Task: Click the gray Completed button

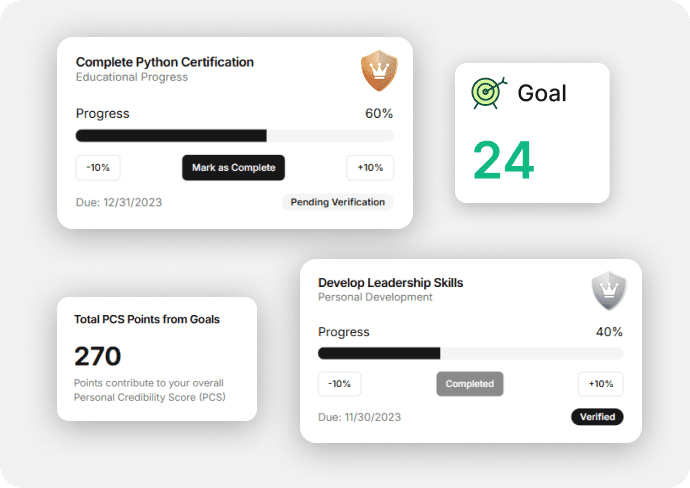Action: [x=470, y=384]
